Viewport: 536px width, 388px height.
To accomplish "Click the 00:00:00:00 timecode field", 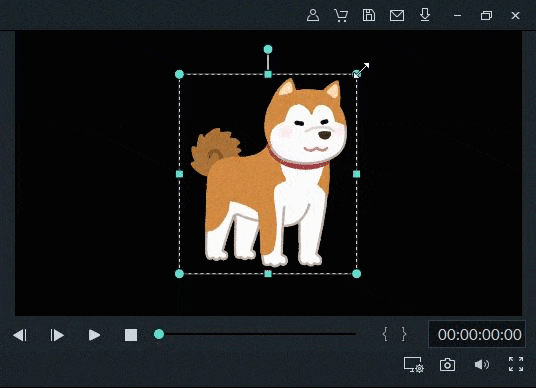I will [478, 334].
